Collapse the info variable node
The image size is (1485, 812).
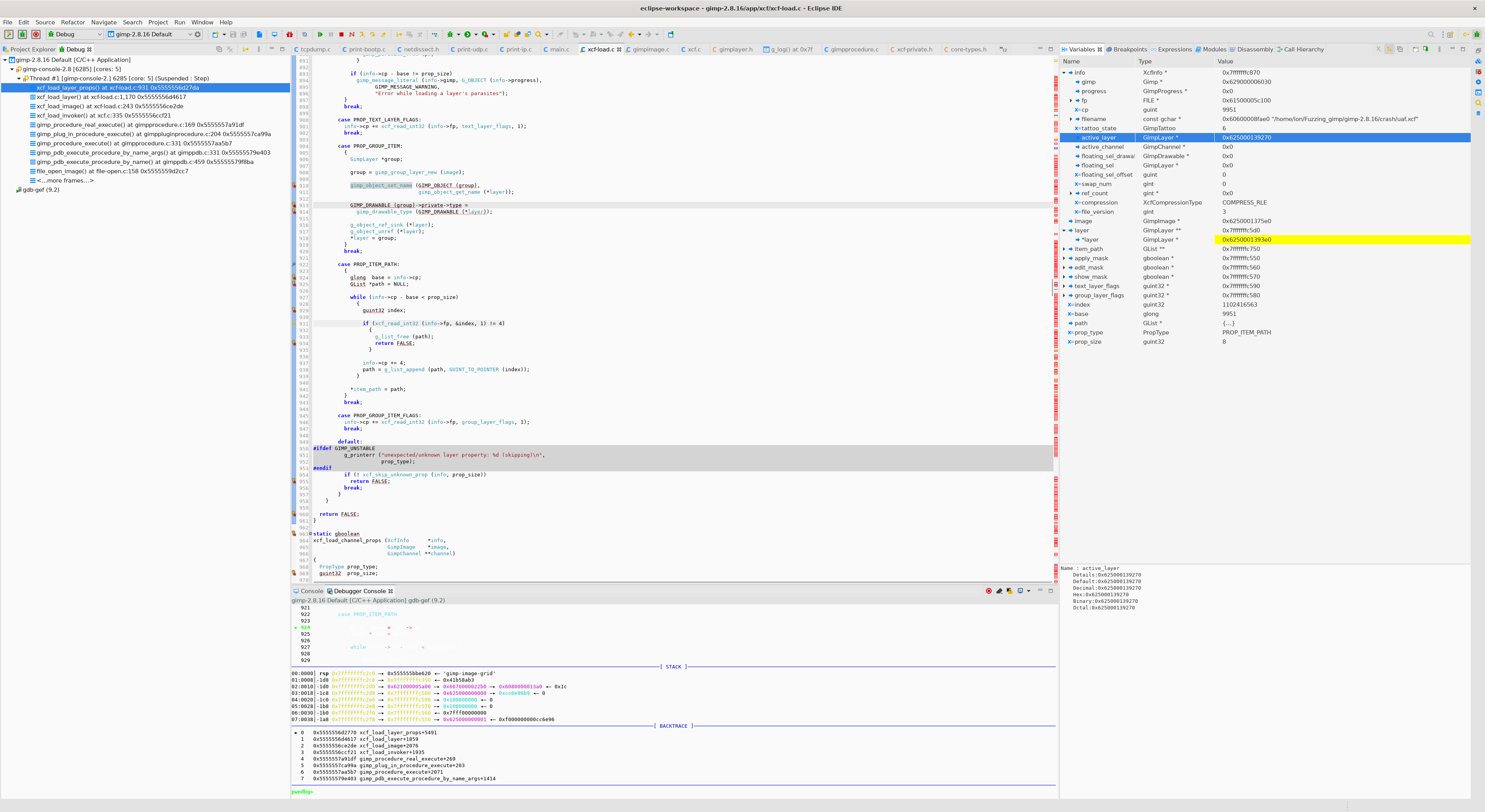click(x=1064, y=73)
